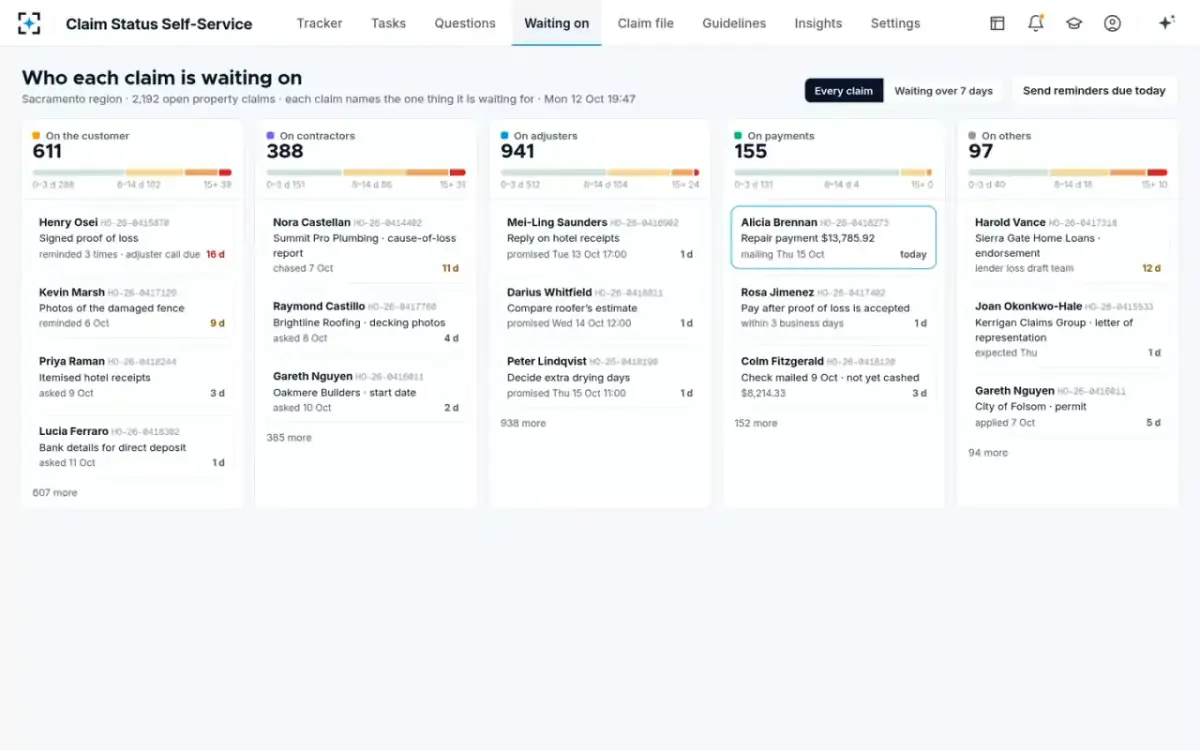Open Darius Whitfield's roofer estimate claim
The image size is (1200, 750).
click(x=600, y=308)
